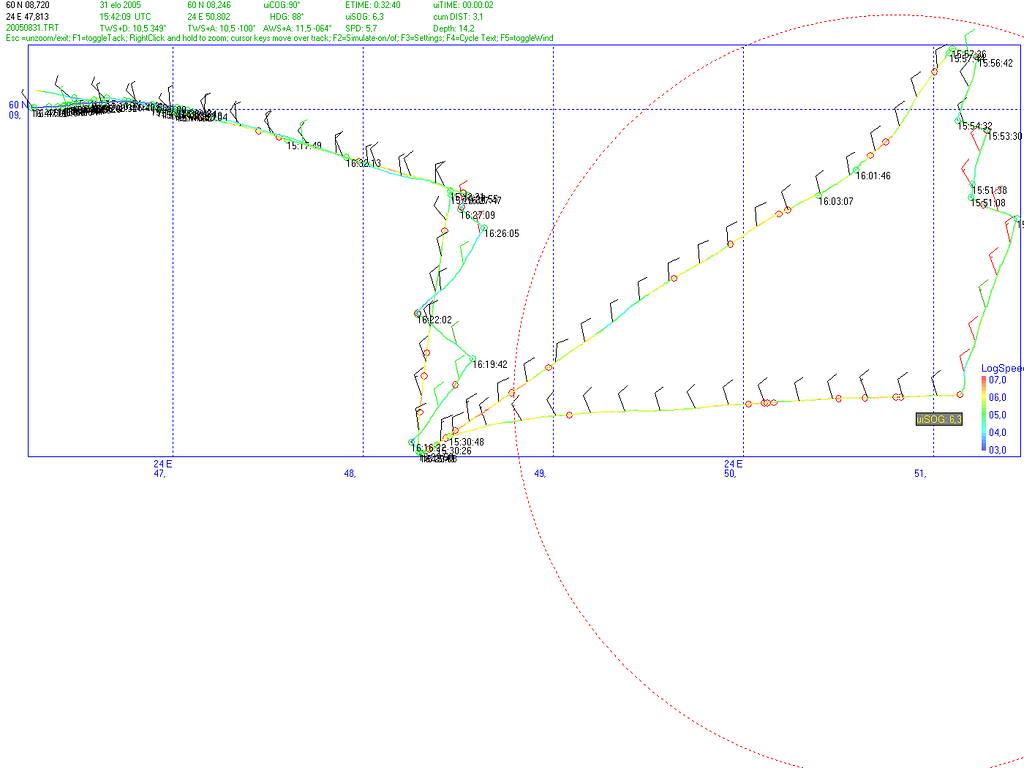This screenshot has width=1024, height=768.
Task: Click the 'uiCOG:90°' course readout
Action: [282, 5]
